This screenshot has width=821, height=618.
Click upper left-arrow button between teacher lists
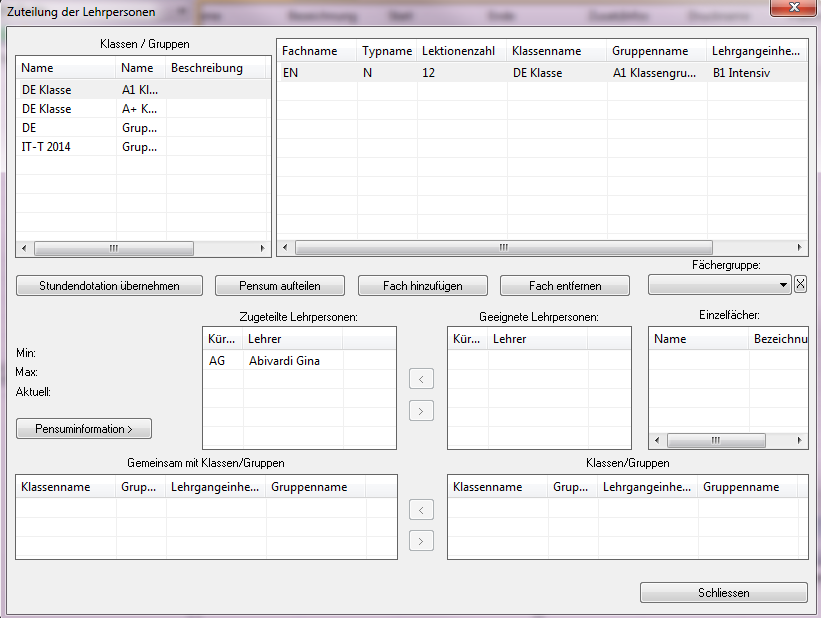pyautogui.click(x=422, y=379)
